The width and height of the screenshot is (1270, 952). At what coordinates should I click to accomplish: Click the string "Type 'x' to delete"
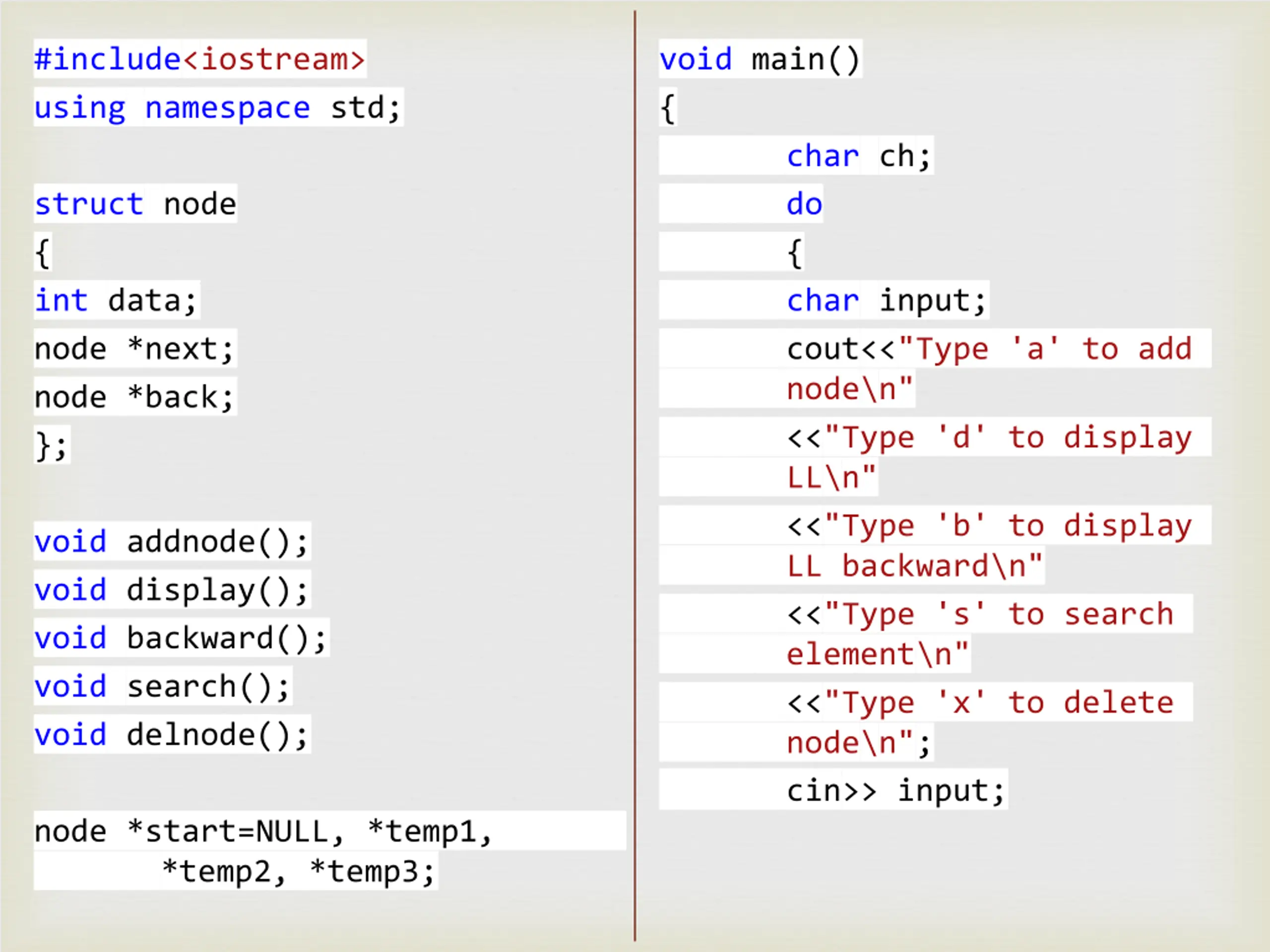point(999,703)
